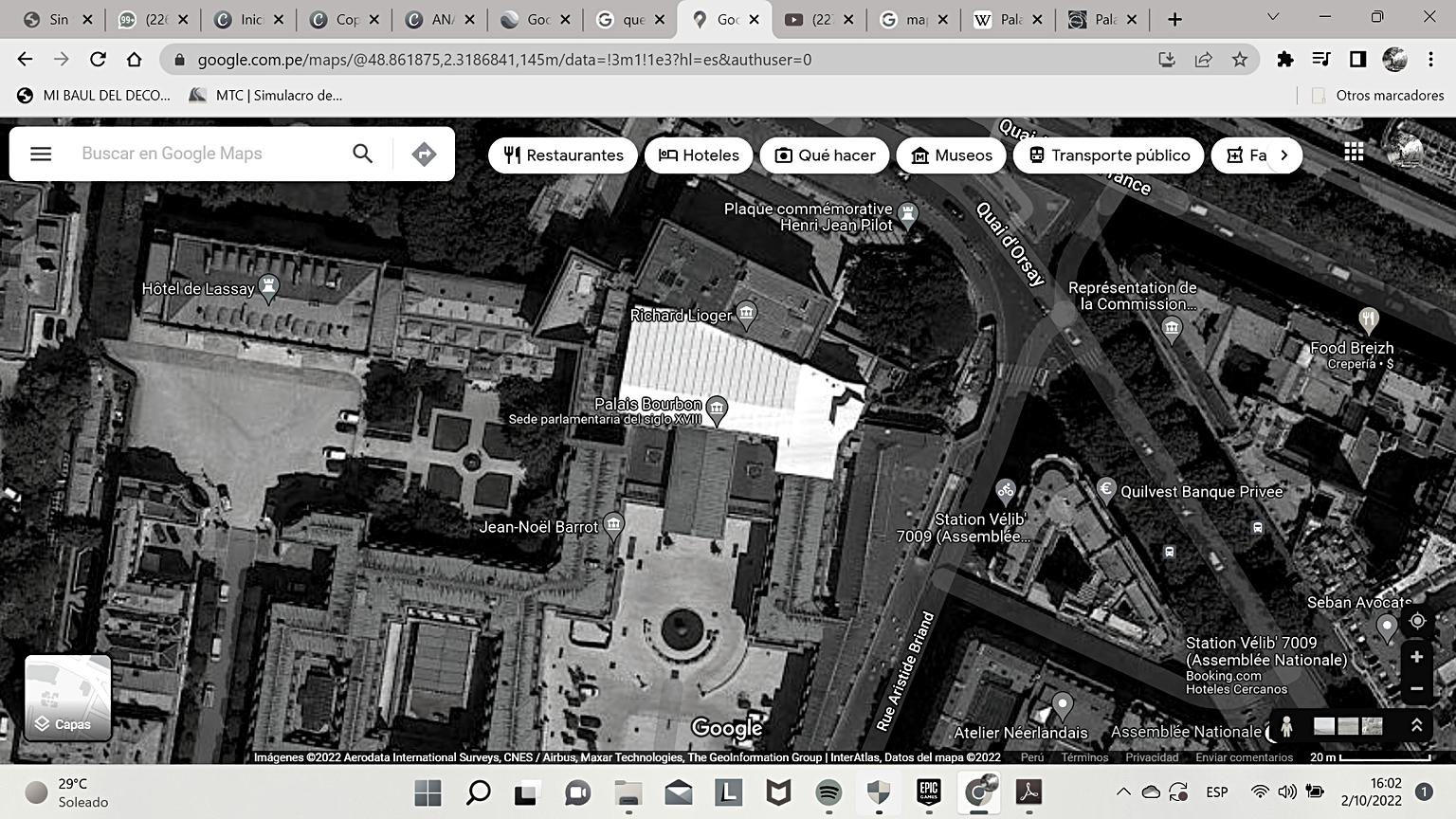The image size is (1456, 819).
Task: Open the browser tab search dropdown
Action: click(x=1272, y=18)
